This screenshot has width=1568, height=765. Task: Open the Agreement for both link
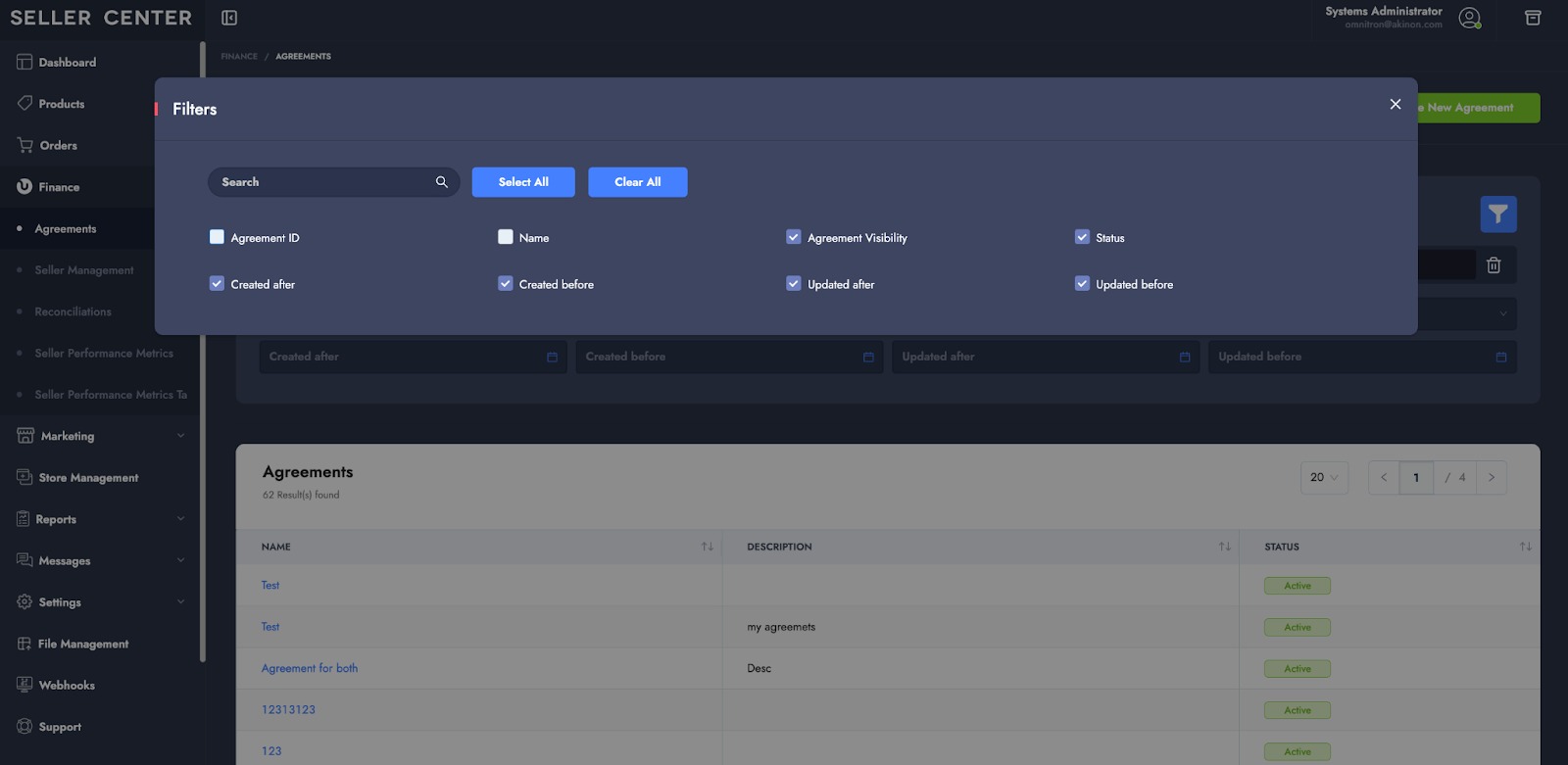point(310,668)
